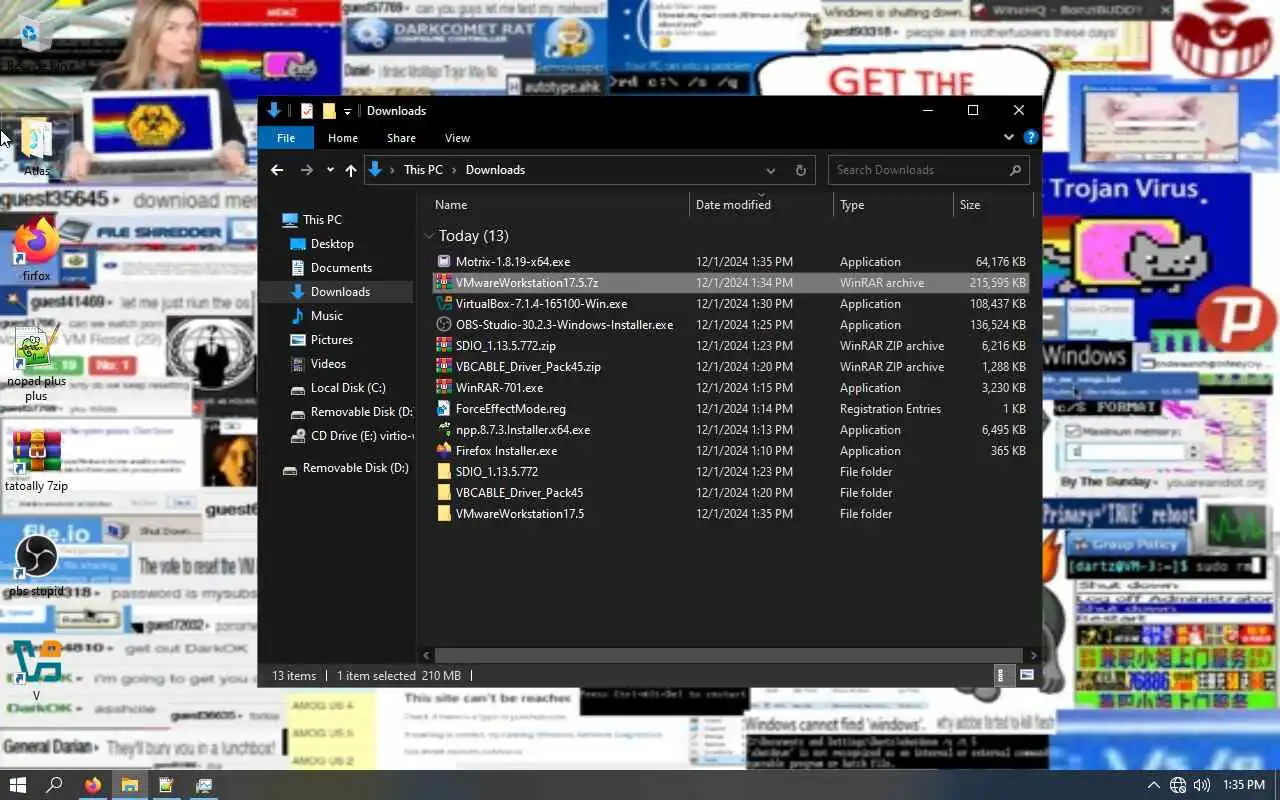Screen dimensions: 1280x800
Task: Select the VirtualBox-7.1.4-165100-Win.exe file icon
Action: point(445,304)
